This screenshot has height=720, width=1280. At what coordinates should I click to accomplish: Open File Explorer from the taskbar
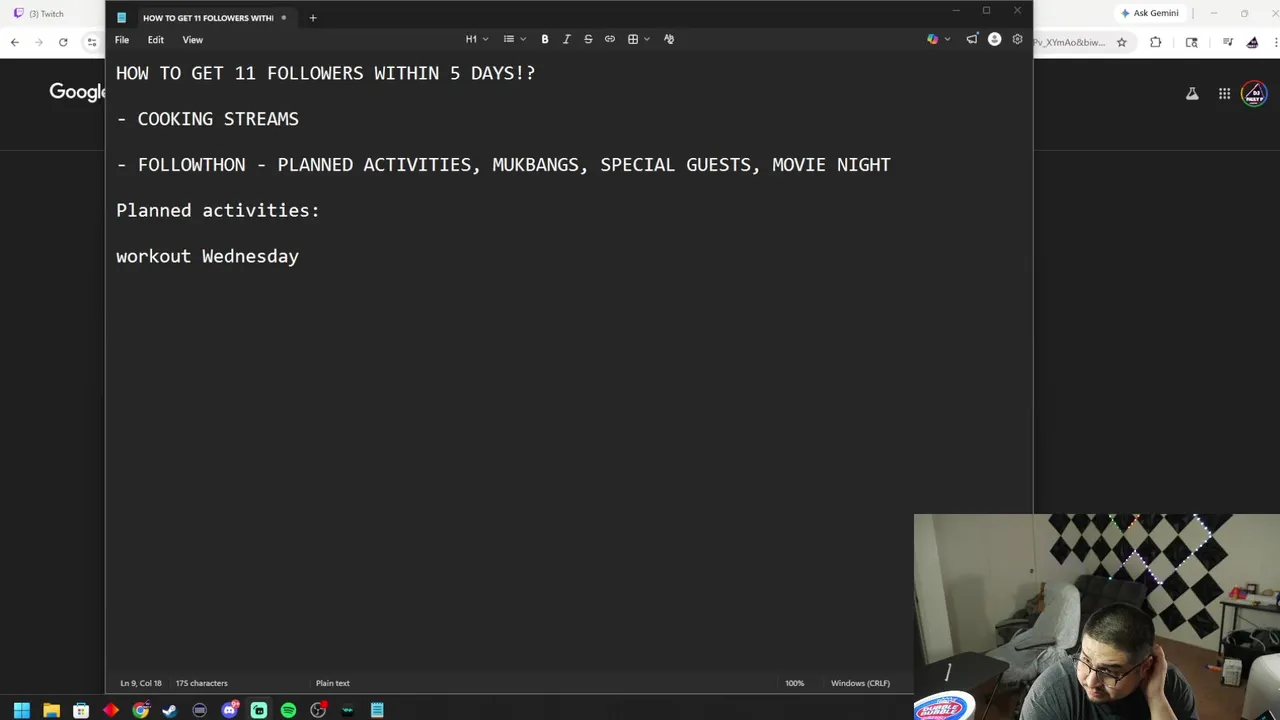[x=51, y=710]
